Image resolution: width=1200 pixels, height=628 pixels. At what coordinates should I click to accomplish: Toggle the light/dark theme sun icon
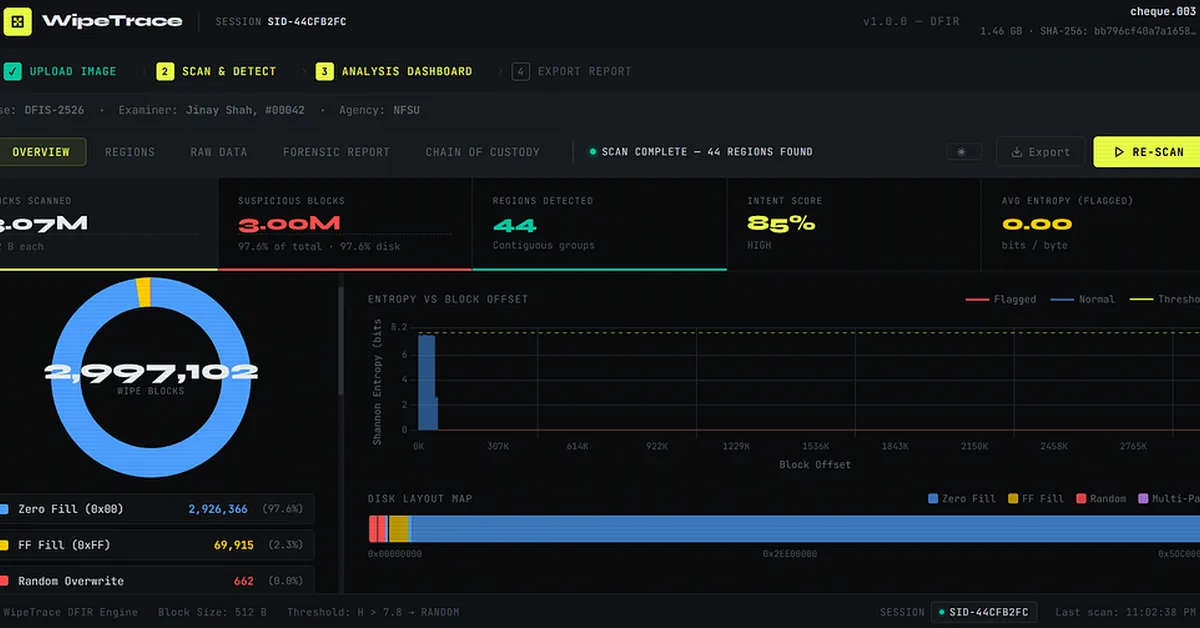coord(962,152)
